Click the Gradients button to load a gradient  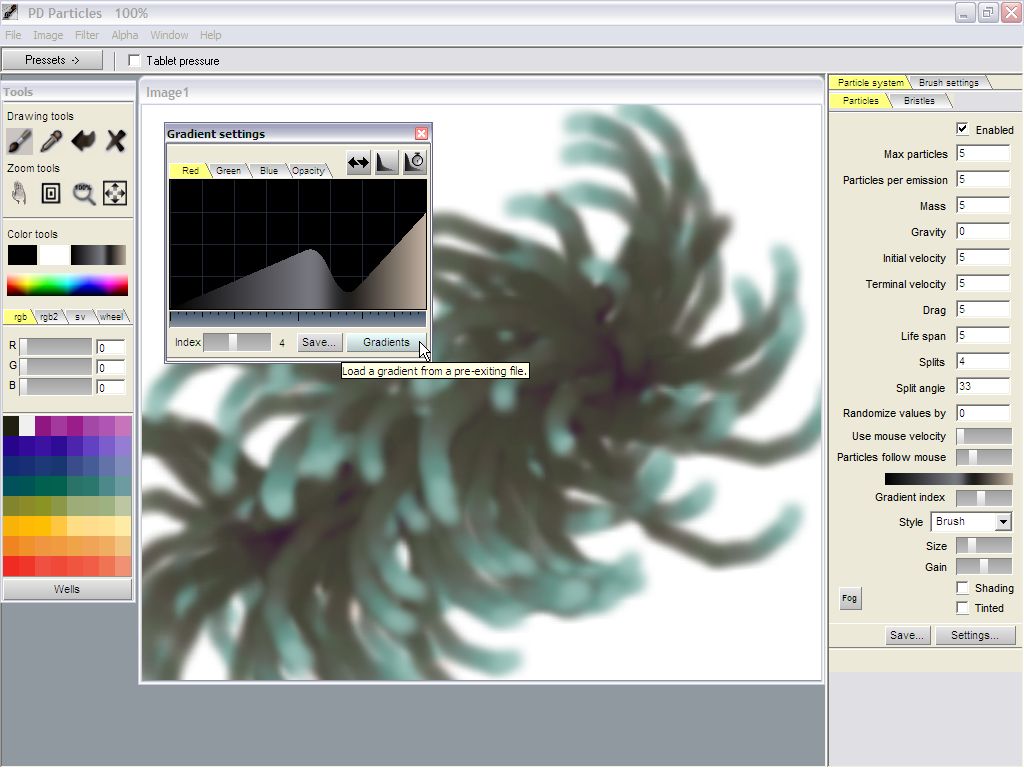386,342
